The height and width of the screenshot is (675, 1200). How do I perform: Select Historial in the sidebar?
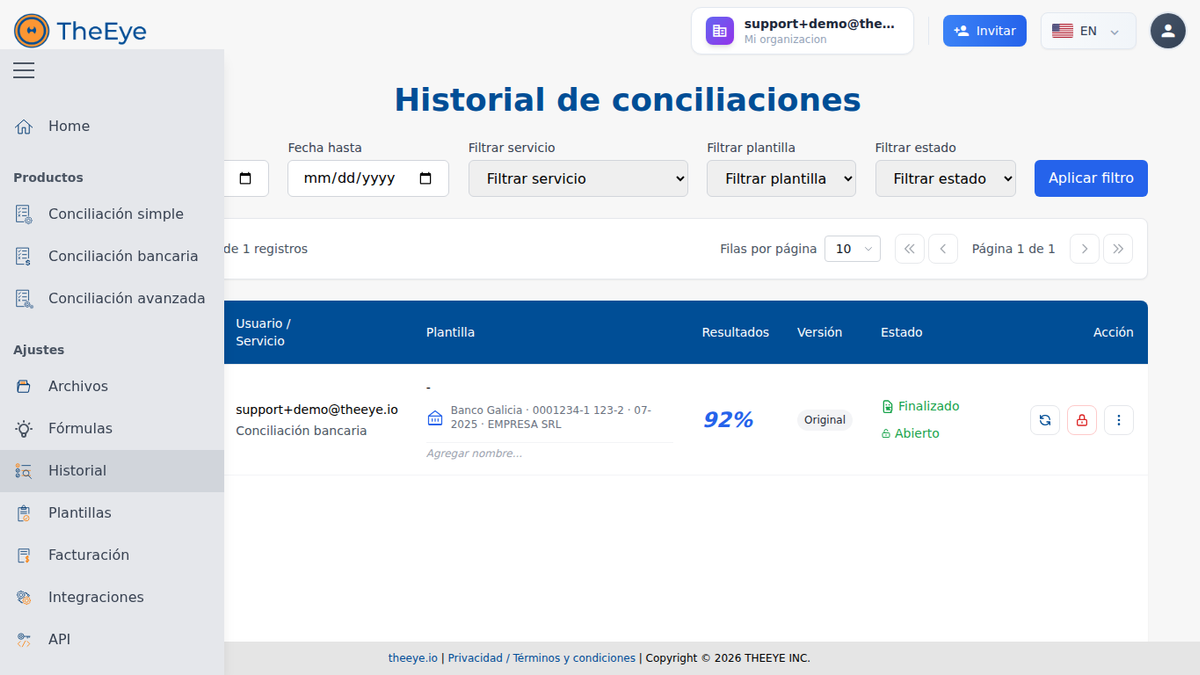tap(112, 471)
